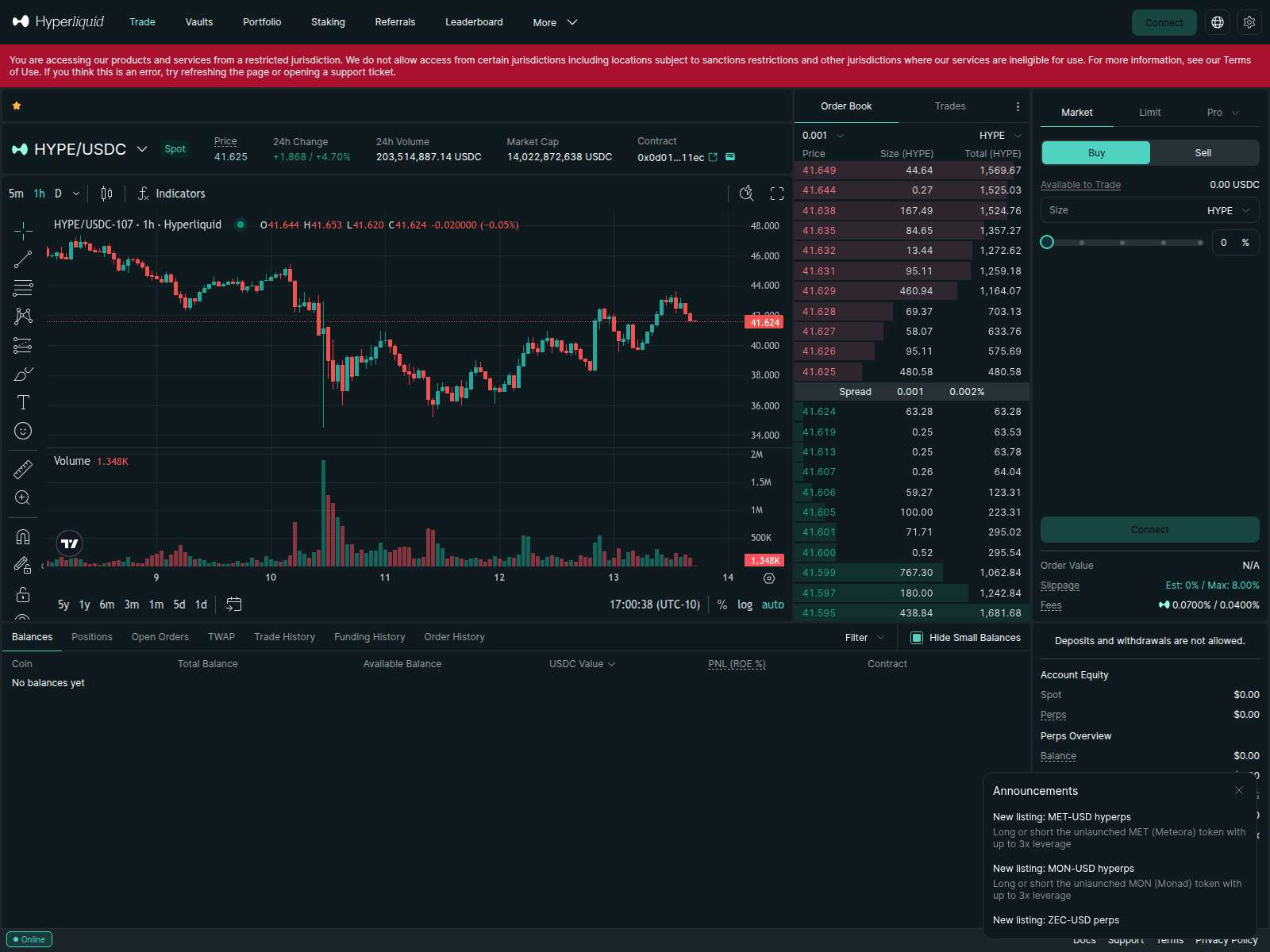Open order book 0.001 tick size dropdown
The width and height of the screenshot is (1270, 952).
click(824, 136)
